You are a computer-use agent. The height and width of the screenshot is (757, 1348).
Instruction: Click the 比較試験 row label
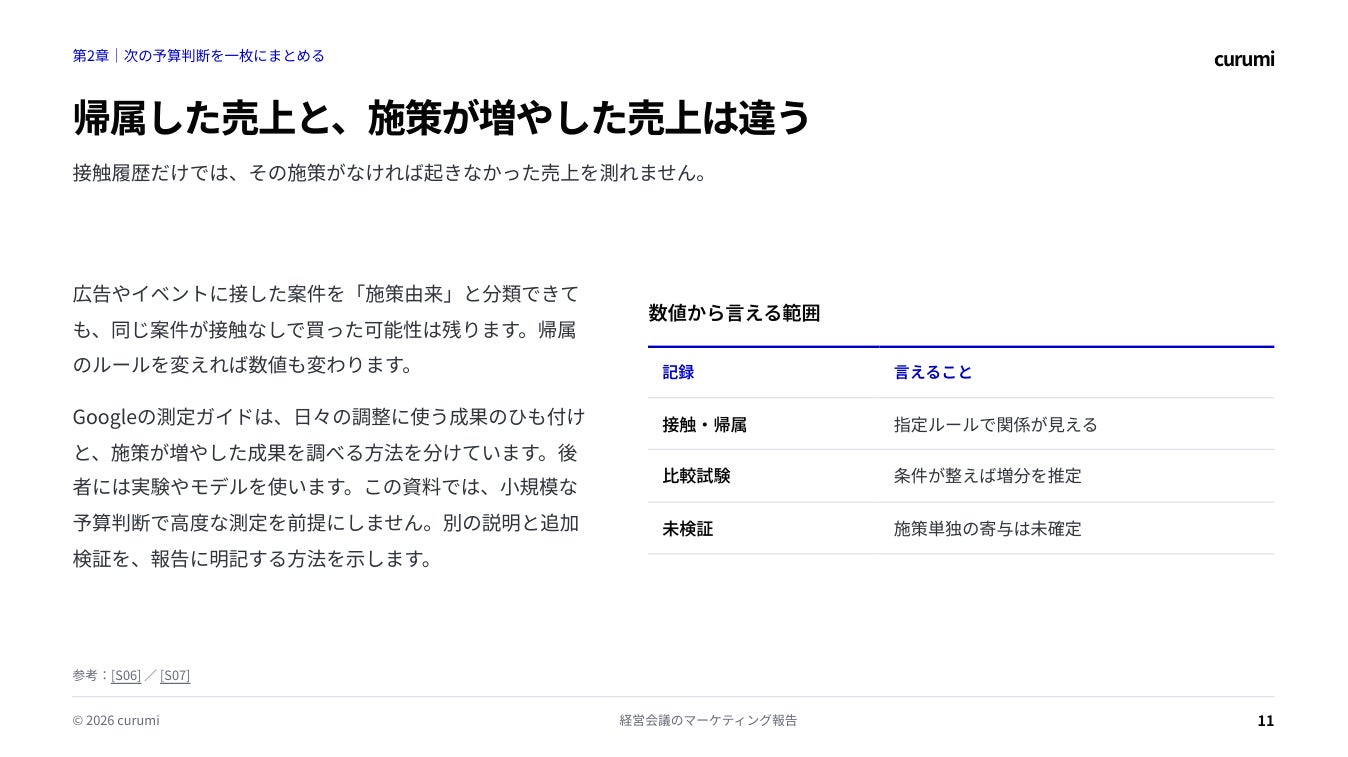pos(696,476)
